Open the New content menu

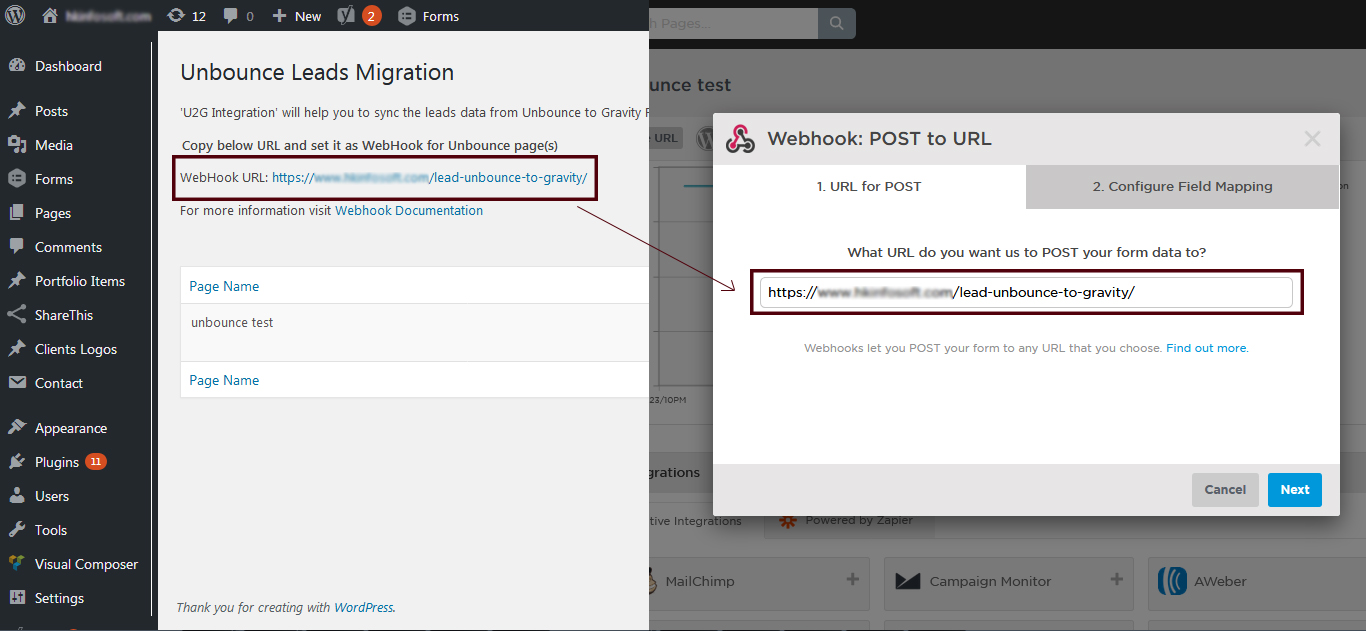(297, 16)
